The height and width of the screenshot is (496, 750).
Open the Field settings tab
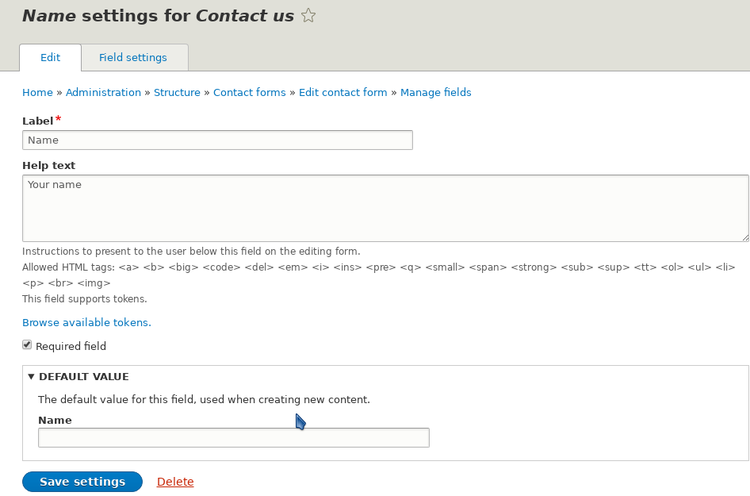point(133,57)
